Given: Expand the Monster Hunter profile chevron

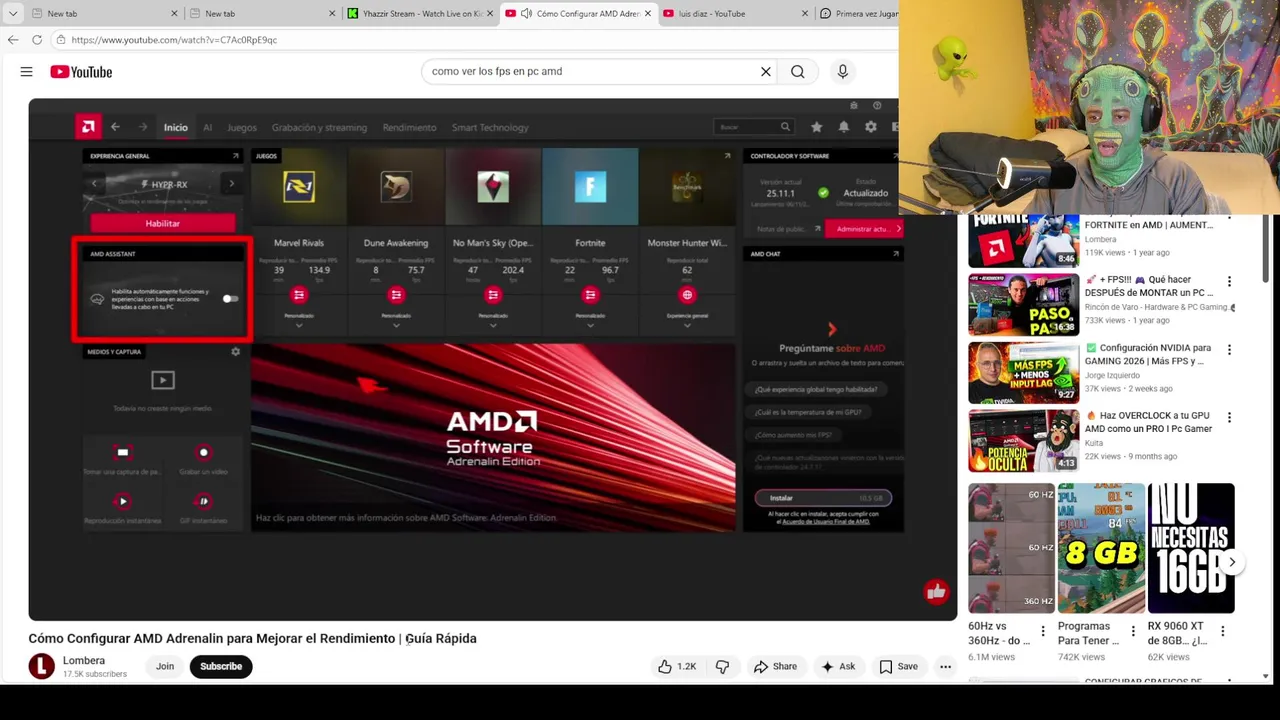Looking at the screenshot, I should (687, 325).
